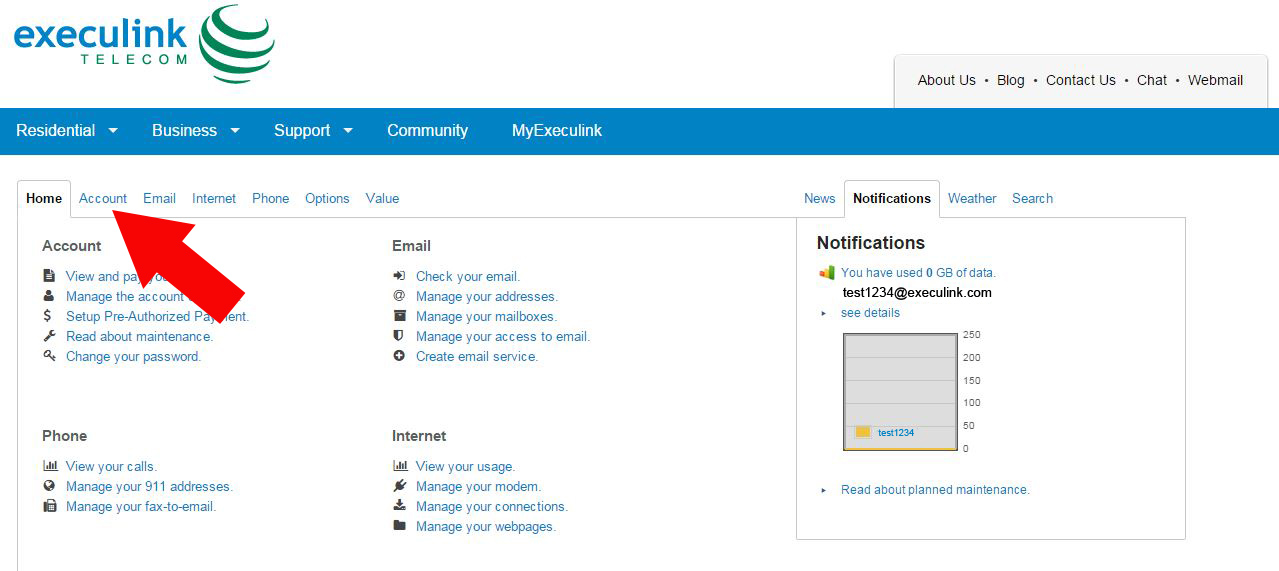Click You have used 0 GB link
Viewport: 1279px width, 571px height.
pos(918,272)
